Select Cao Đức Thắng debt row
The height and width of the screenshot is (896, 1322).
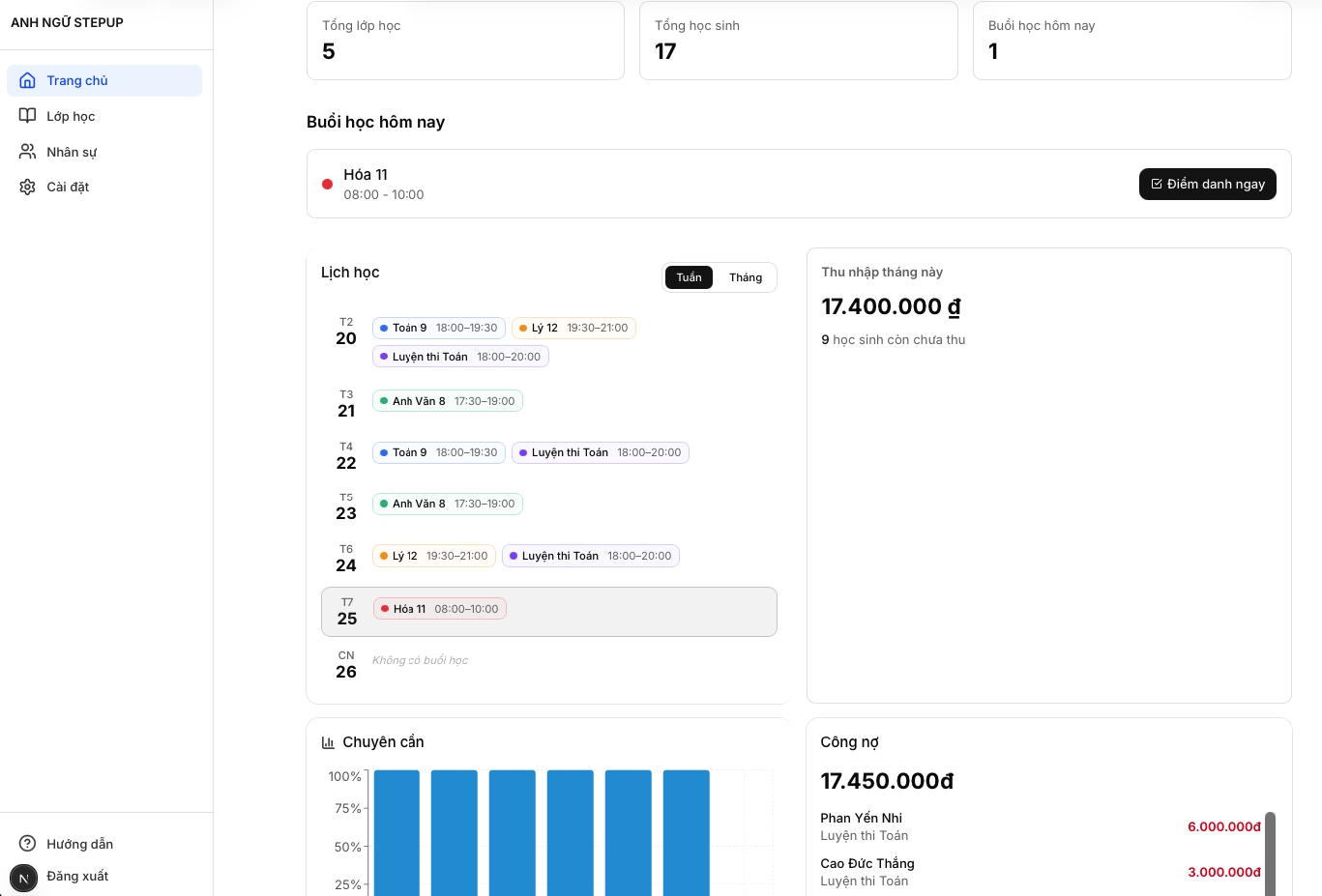point(1041,872)
